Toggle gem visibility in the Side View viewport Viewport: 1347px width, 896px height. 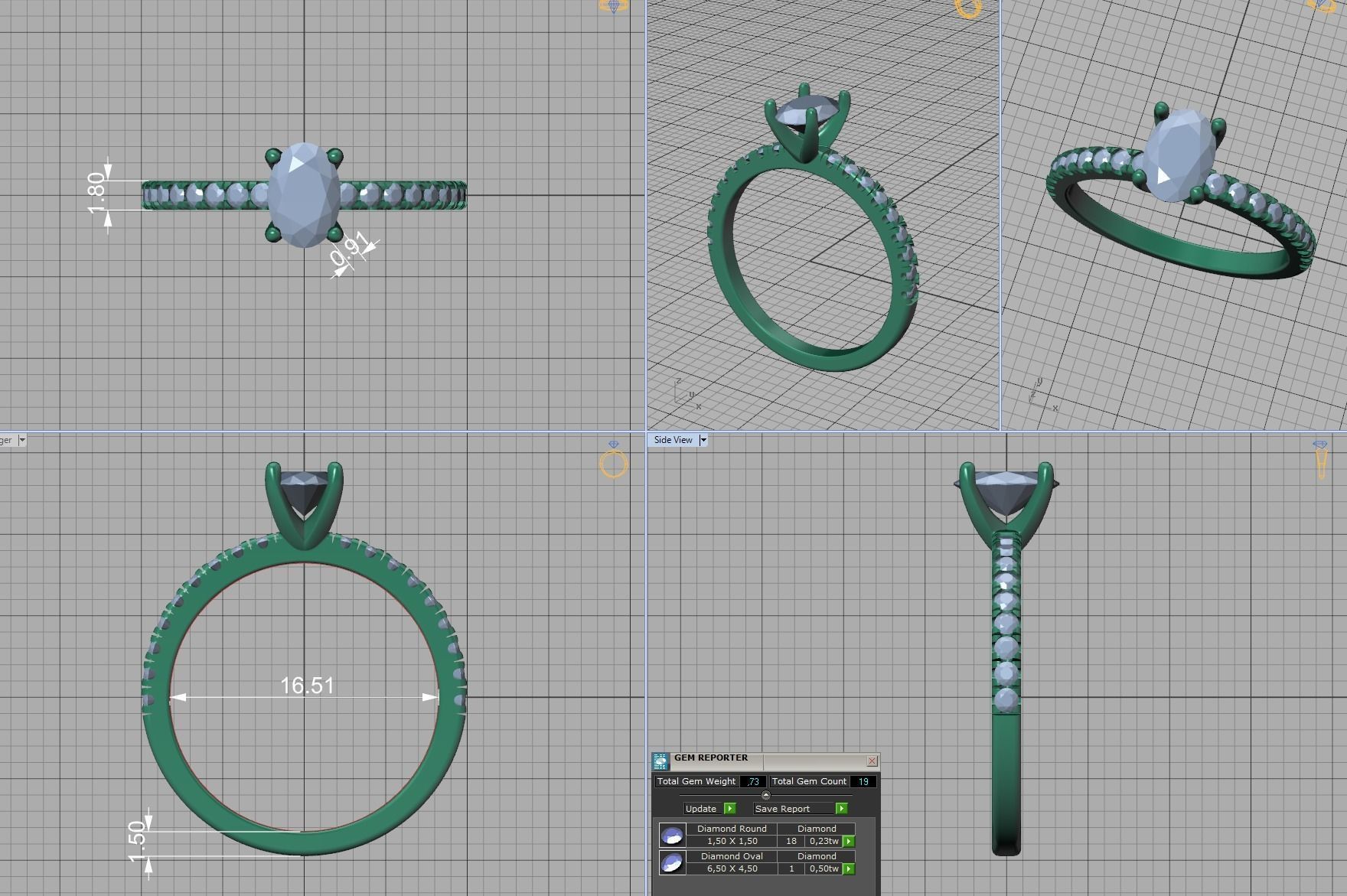tap(1320, 444)
